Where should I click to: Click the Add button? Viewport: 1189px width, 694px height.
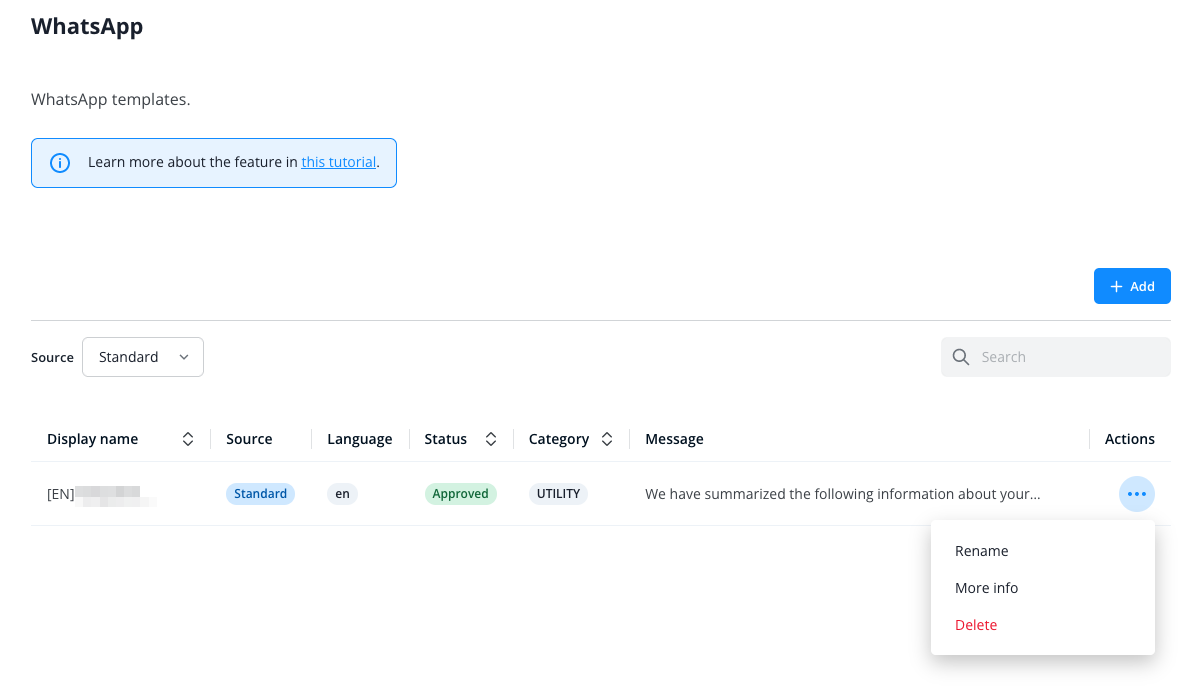[1131, 286]
